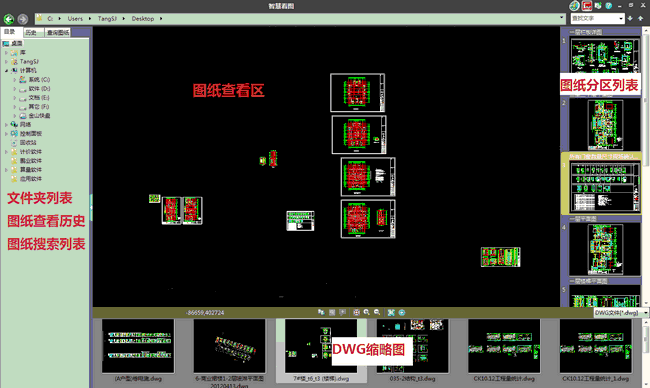The width and height of the screenshot is (650, 388).
Task: Go back with the green back arrow
Action: pos(9,19)
